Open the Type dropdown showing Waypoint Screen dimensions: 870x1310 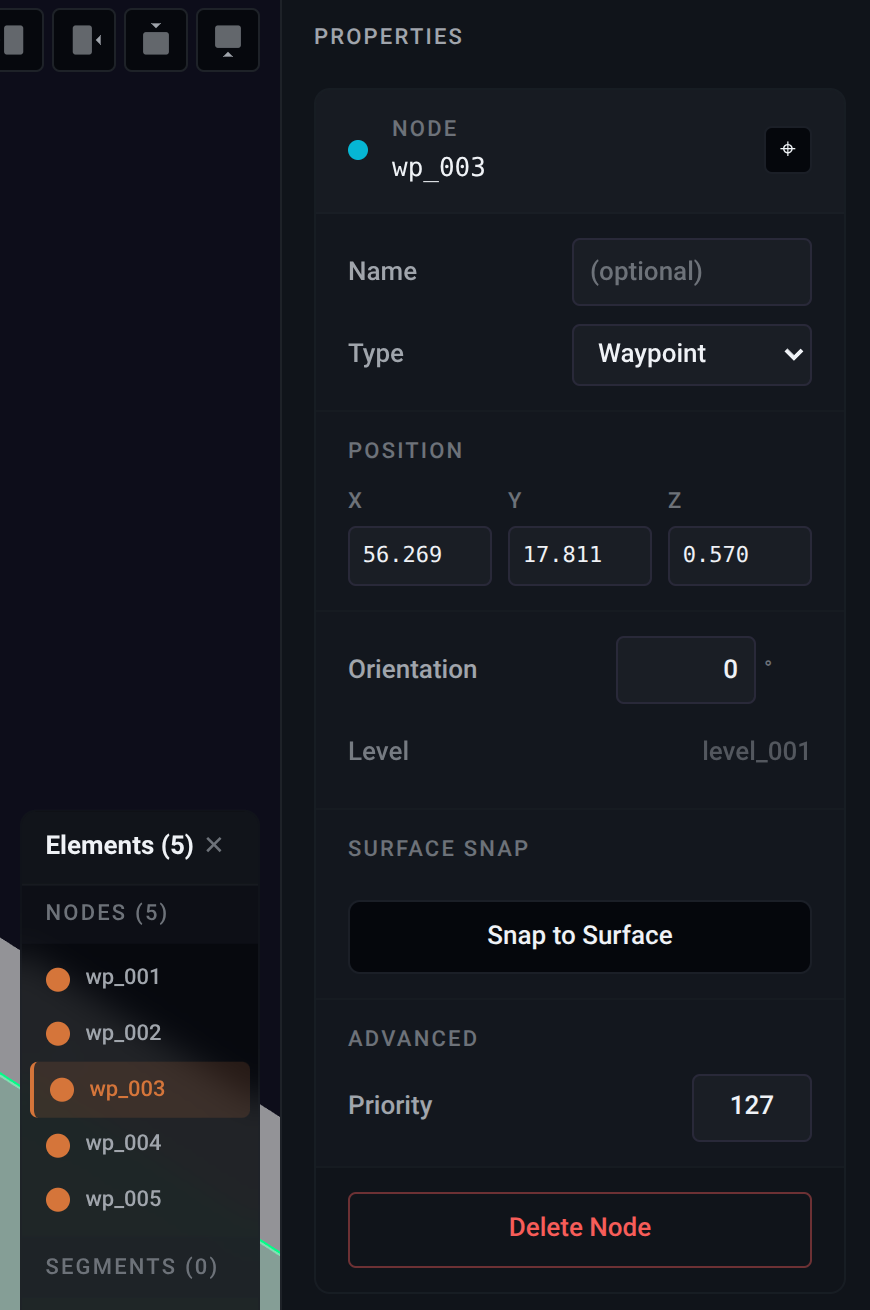tap(692, 354)
